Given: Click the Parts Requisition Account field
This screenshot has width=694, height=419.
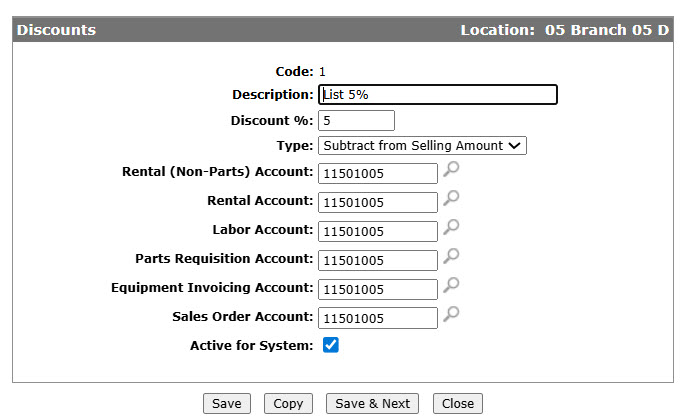Looking at the screenshot, I should (378, 260).
